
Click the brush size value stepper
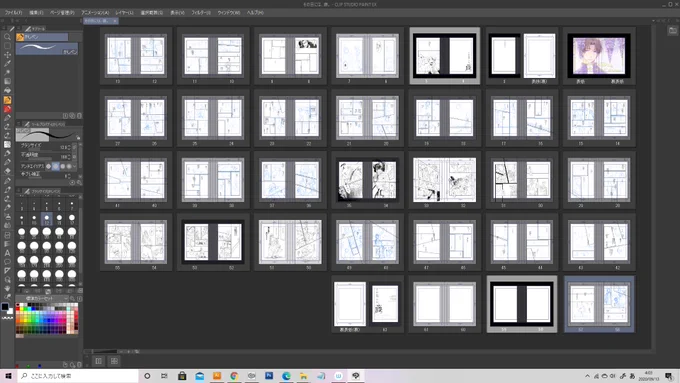[x=69, y=147]
